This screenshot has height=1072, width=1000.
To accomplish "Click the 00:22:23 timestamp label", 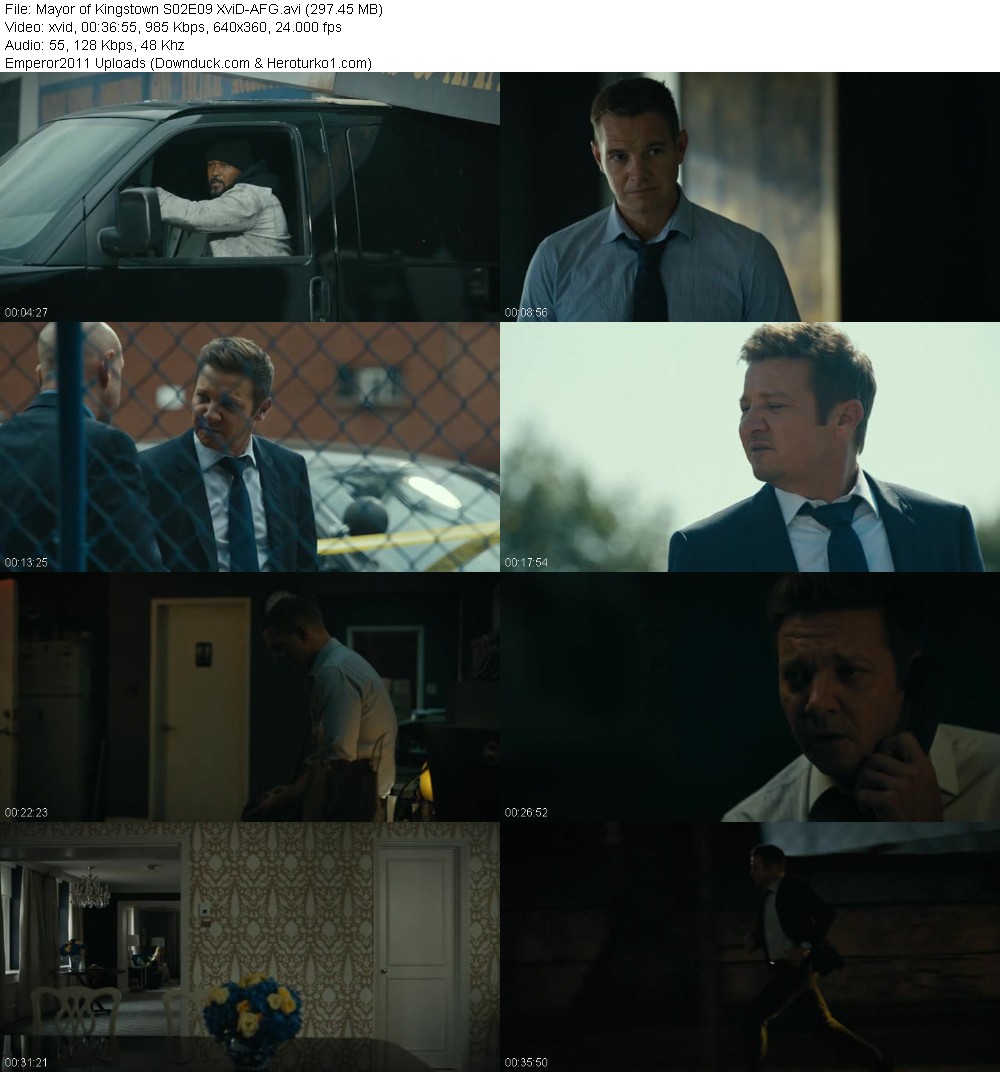I will pyautogui.click(x=26, y=813).
